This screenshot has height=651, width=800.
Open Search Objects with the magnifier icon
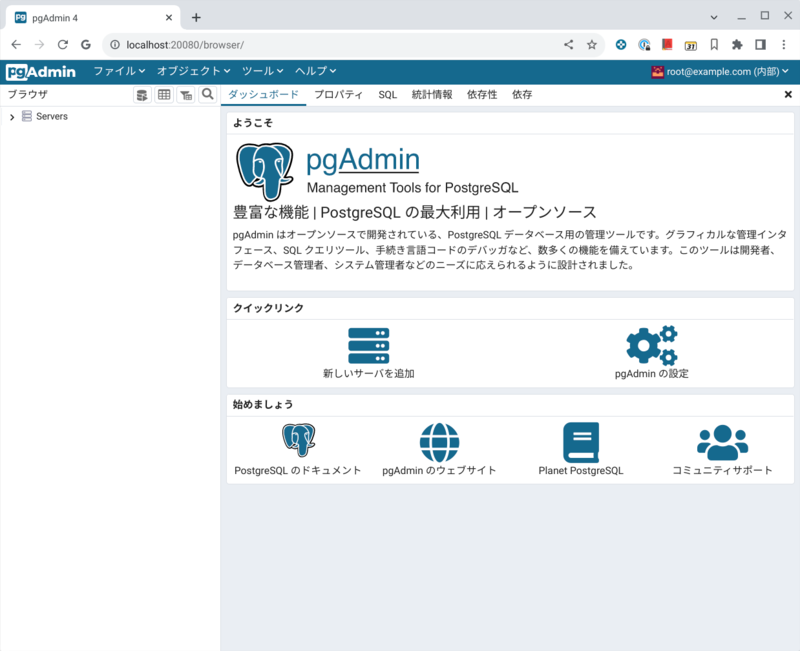[x=207, y=94]
